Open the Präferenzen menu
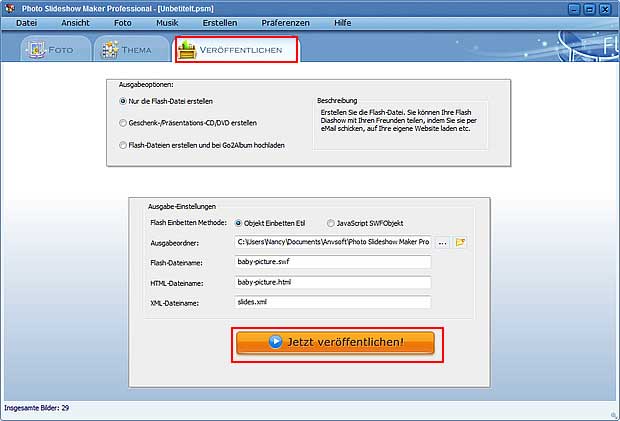The image size is (620, 421). (285, 23)
